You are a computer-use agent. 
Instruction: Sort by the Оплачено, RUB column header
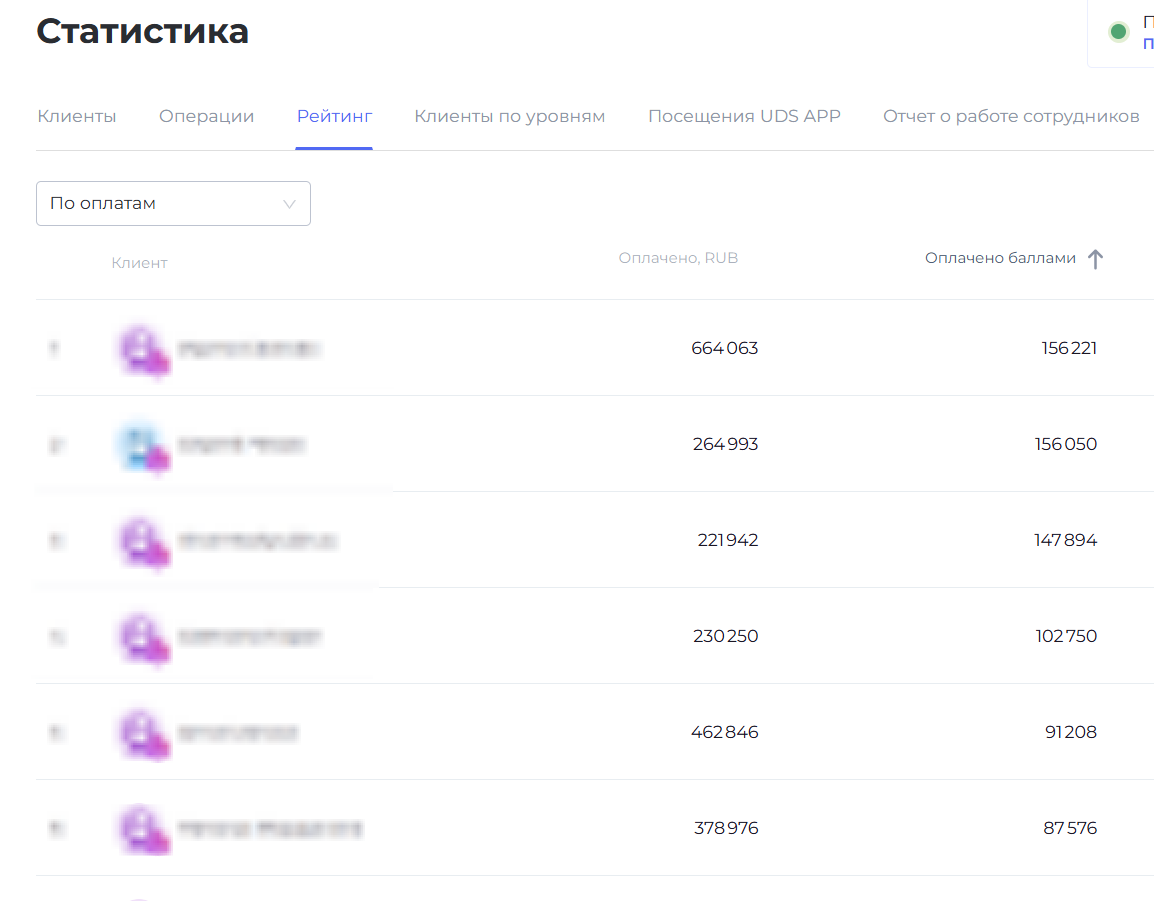click(x=678, y=258)
